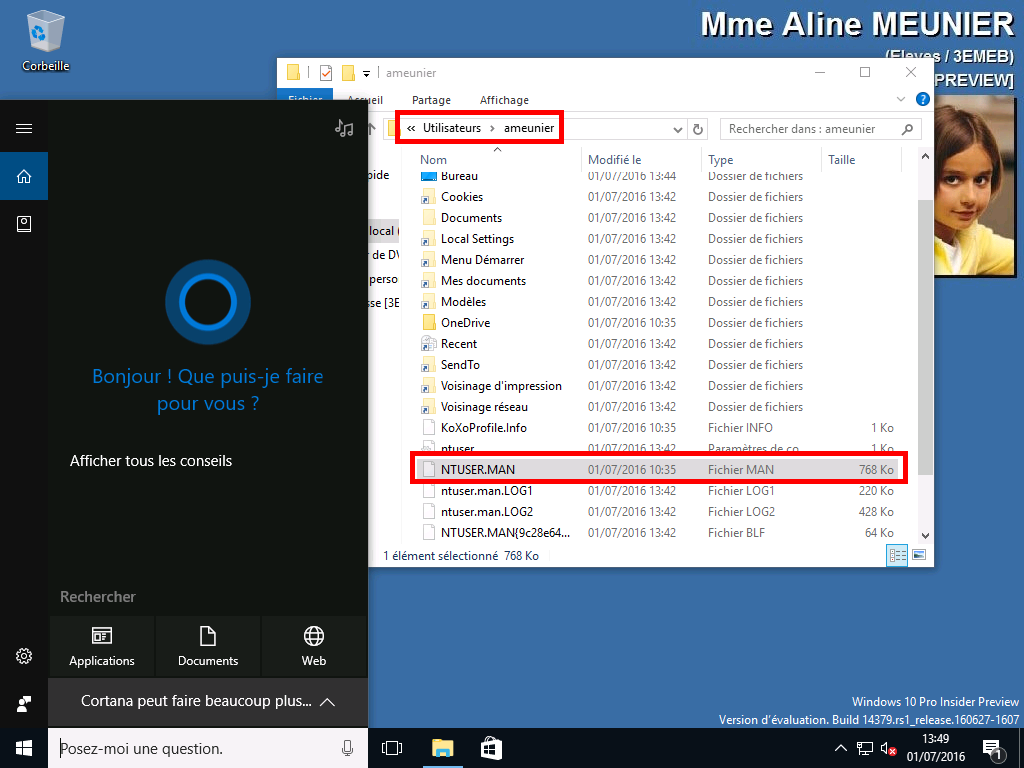Click the file list scroll up arrow
Image resolution: width=1024 pixels, height=768 pixels.
pyautogui.click(x=925, y=157)
